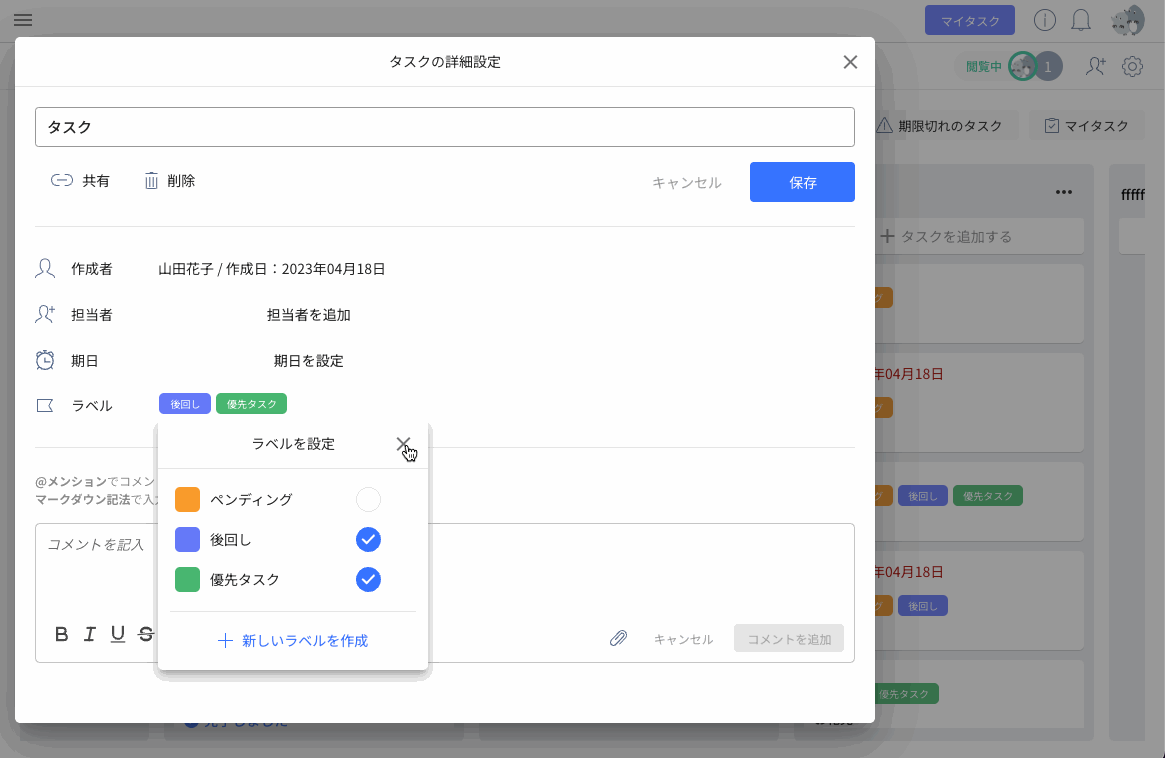
Task: Uncheck the 後回し label
Action: click(368, 540)
